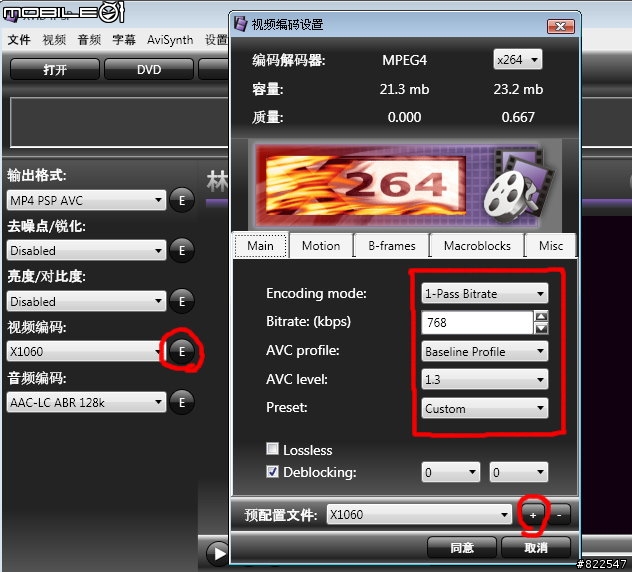Image resolution: width=632 pixels, height=572 pixels.
Task: Switch to the Motion tab
Action: coord(321,245)
